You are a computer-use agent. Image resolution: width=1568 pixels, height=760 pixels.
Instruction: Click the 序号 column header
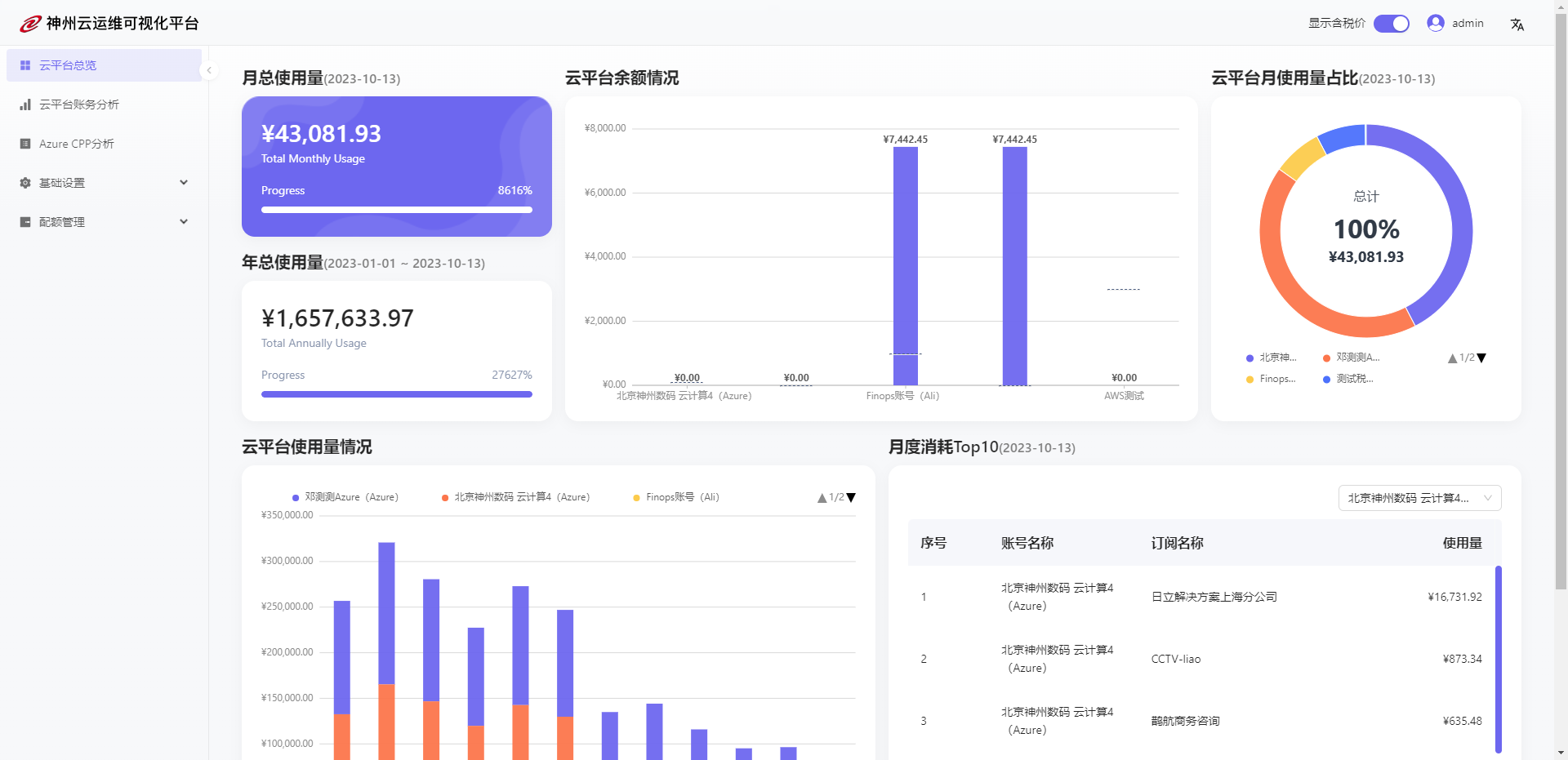coord(933,543)
